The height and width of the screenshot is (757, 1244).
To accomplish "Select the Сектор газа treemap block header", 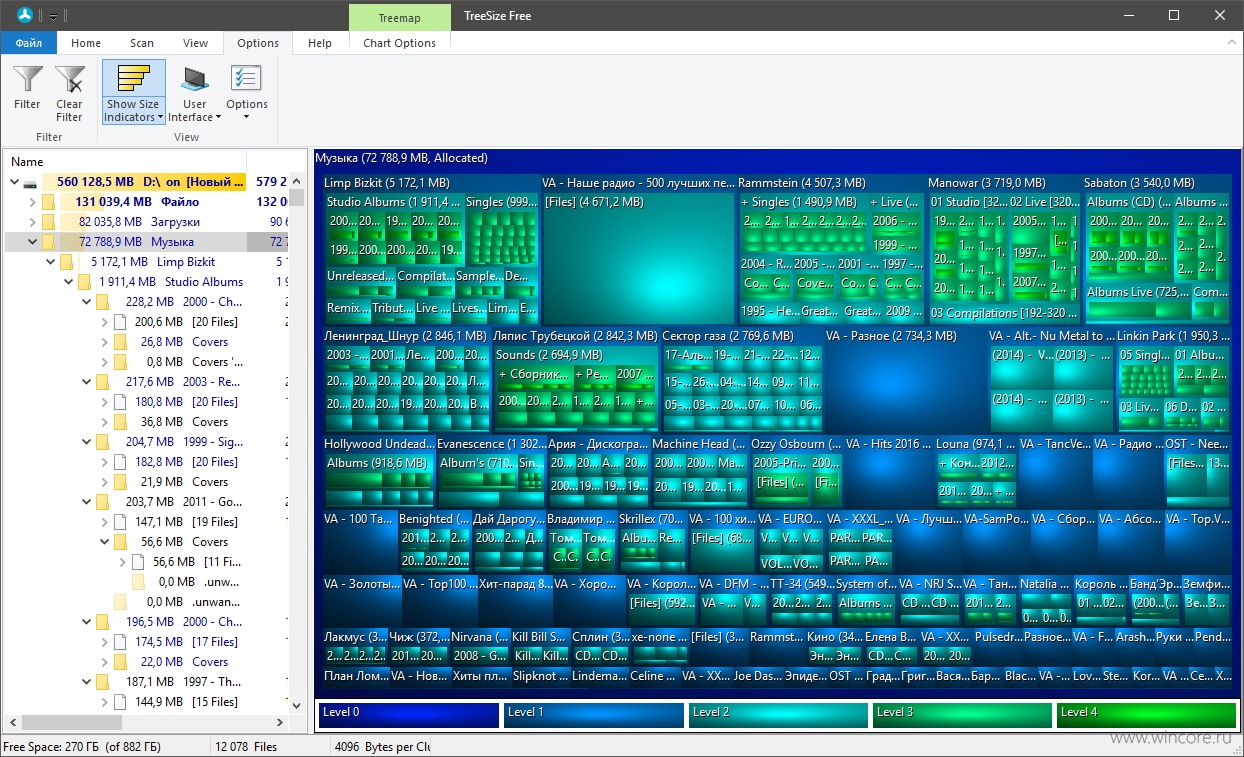I will [742, 336].
